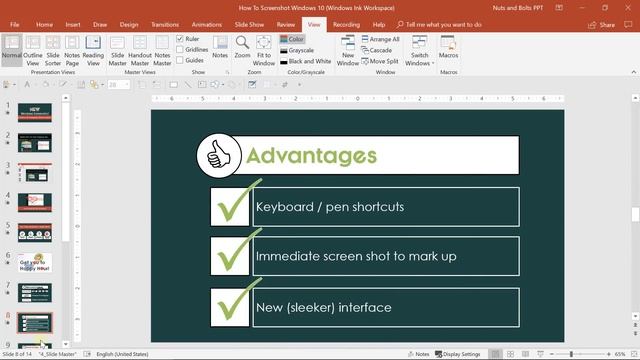The image size is (640, 360).
Task: Open the Macros dialog
Action: (448, 47)
